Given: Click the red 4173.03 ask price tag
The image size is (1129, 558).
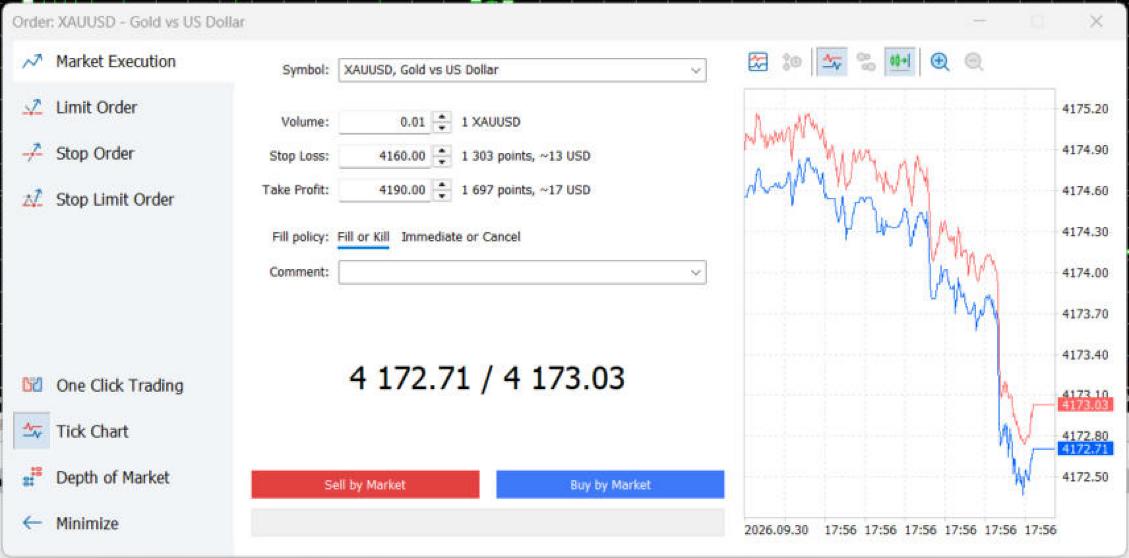Looking at the screenshot, I should (1084, 405).
